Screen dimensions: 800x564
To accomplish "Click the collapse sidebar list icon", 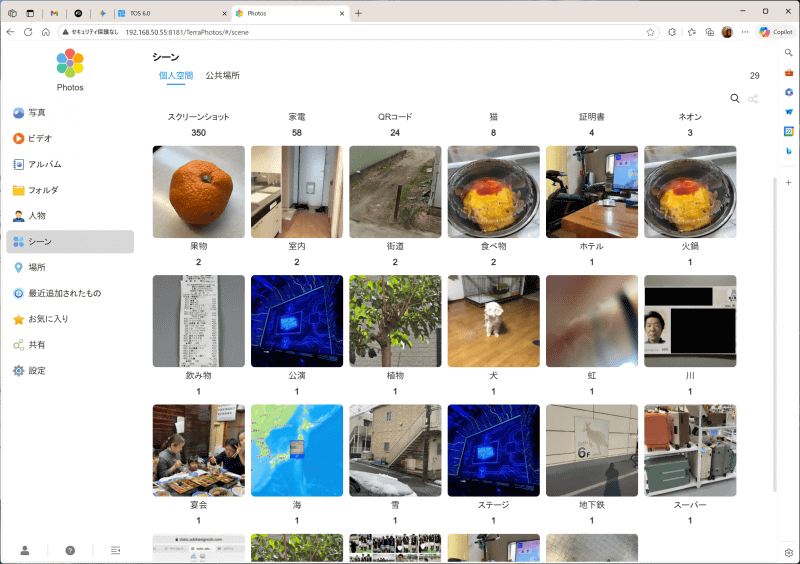I will click(115, 550).
